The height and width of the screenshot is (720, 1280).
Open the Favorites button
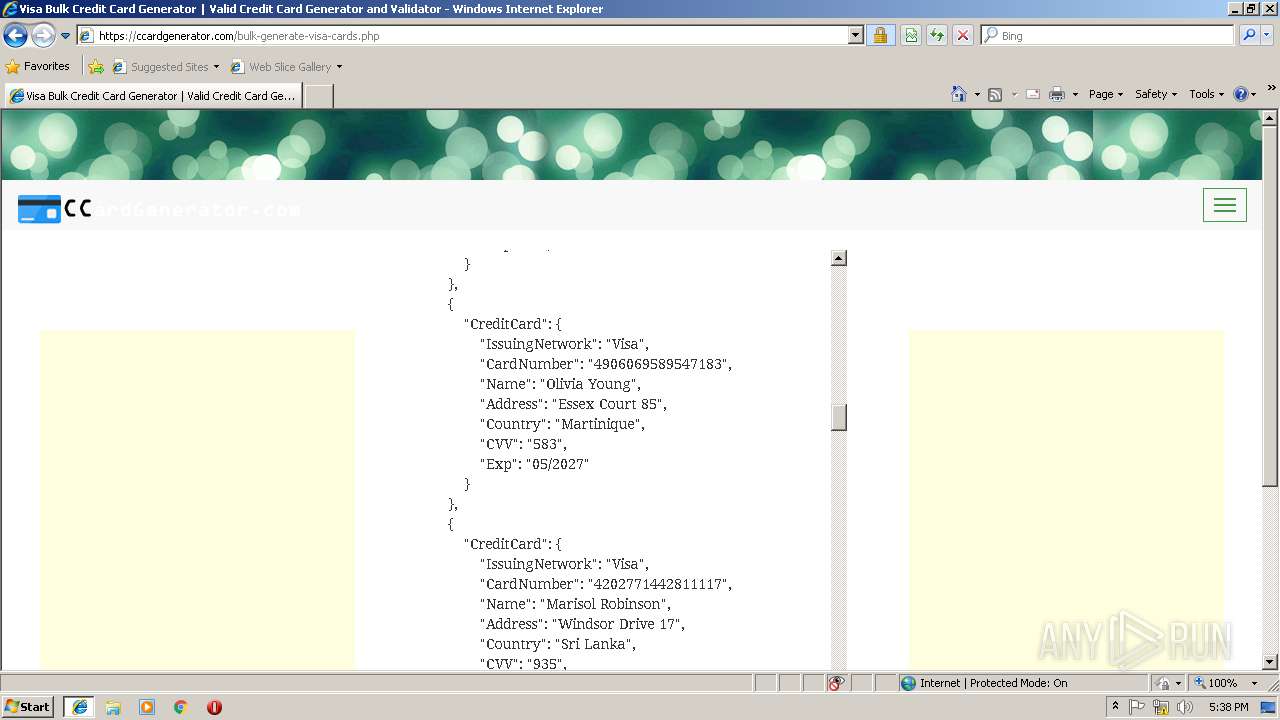tap(38, 67)
